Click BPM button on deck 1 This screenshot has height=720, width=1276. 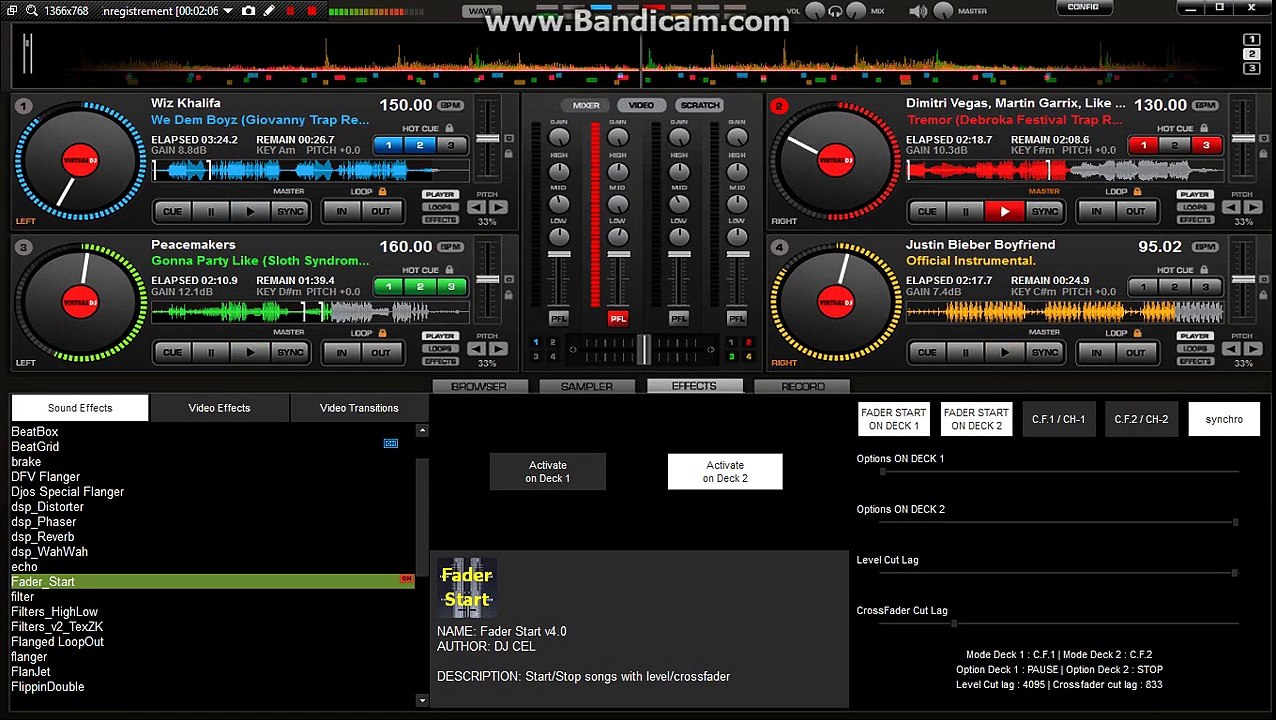pos(450,105)
